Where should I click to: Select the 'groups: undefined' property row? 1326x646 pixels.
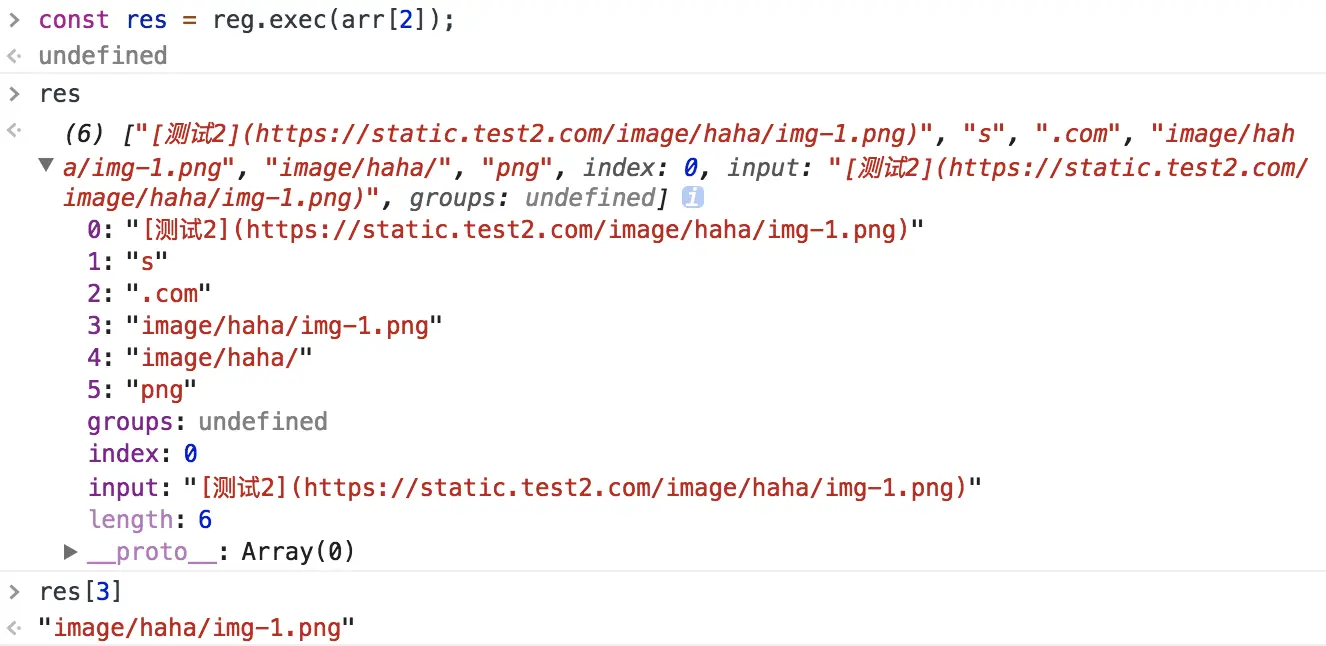coord(207,422)
